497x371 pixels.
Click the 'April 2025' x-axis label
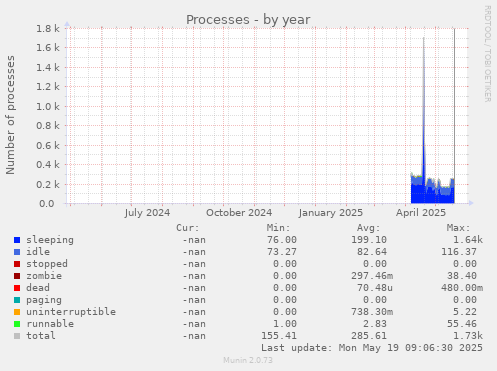[421, 213]
